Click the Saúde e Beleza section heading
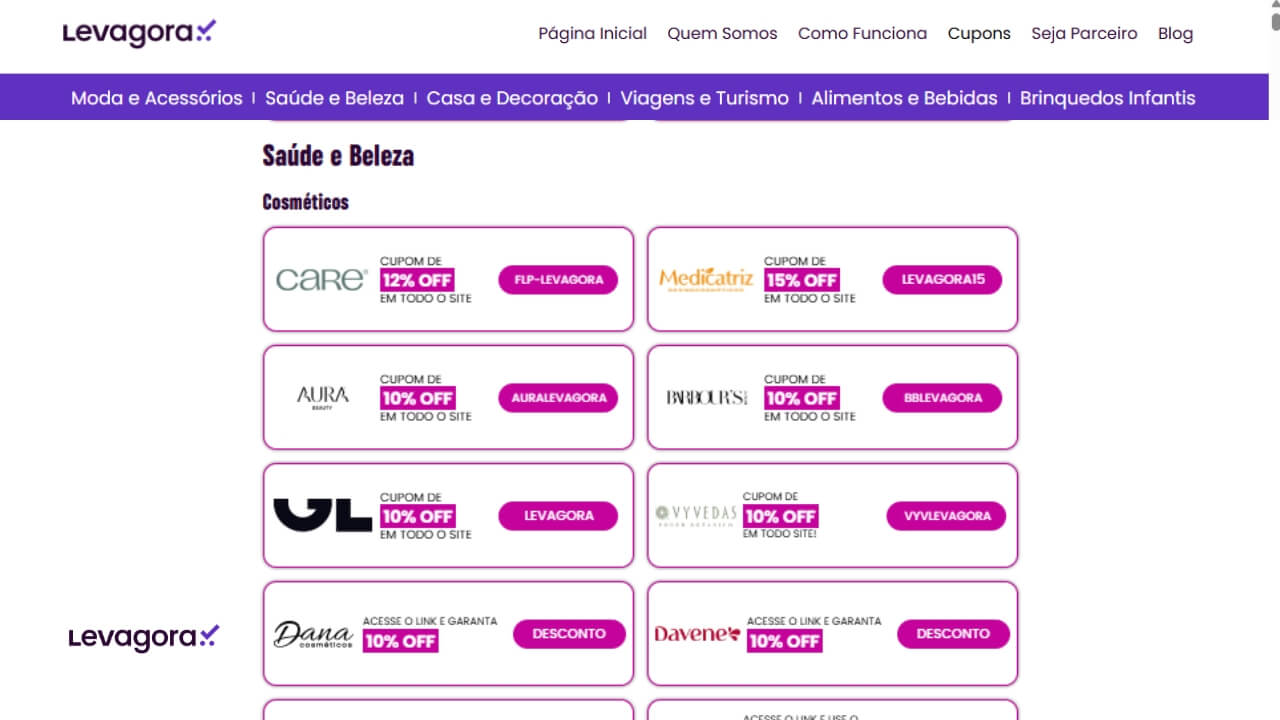Screen dimensions: 1280x720 [338, 156]
